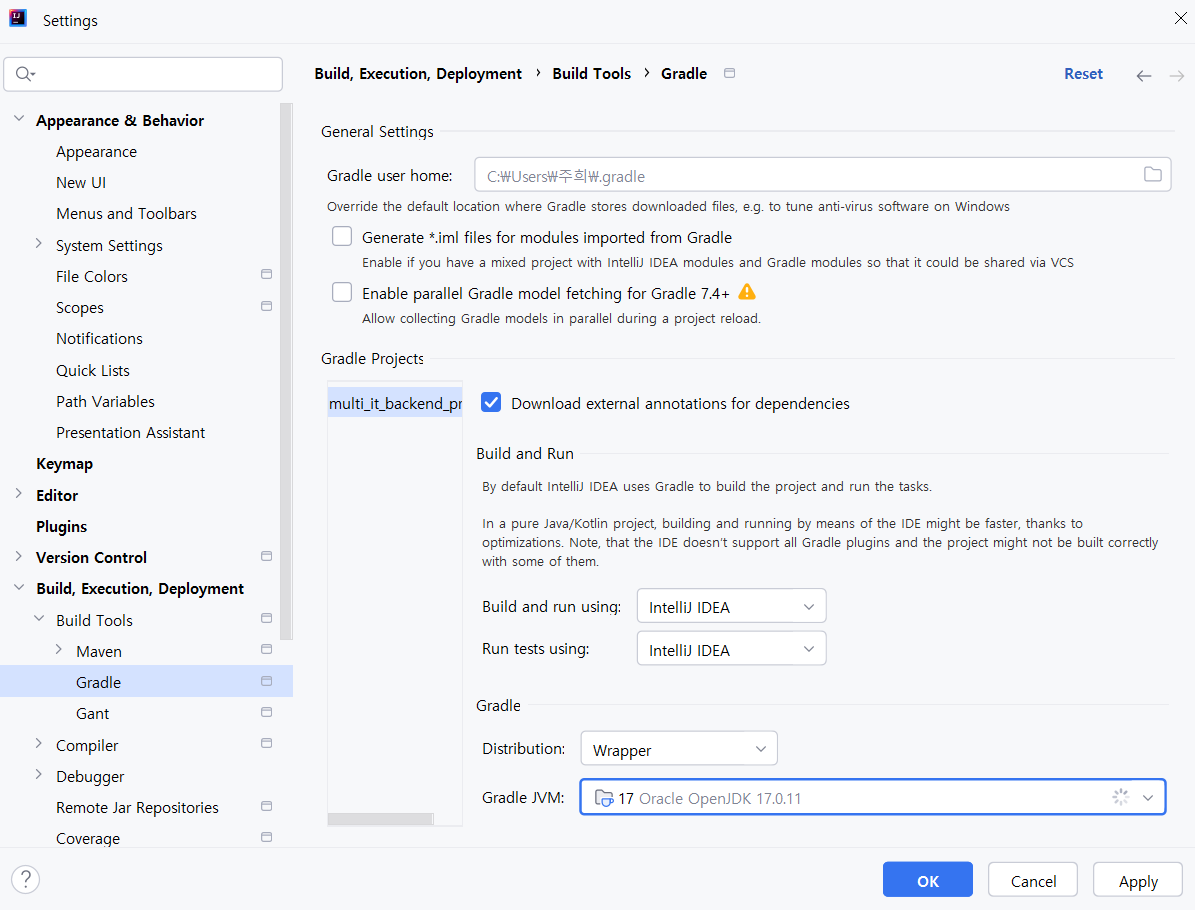
Task: Select Notifications in the settings tree
Action: tap(99, 339)
